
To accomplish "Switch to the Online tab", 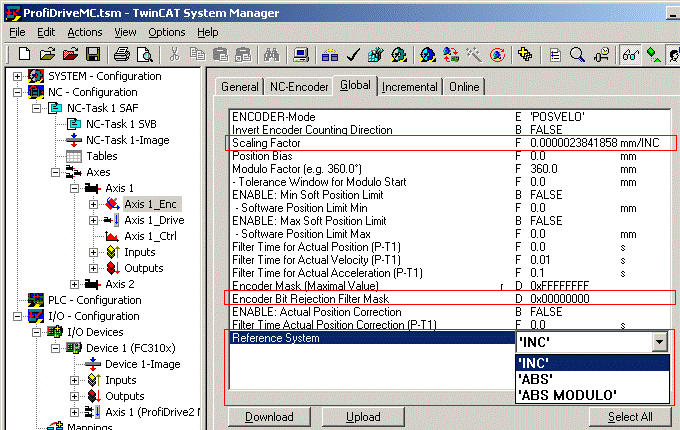I will click(x=464, y=87).
